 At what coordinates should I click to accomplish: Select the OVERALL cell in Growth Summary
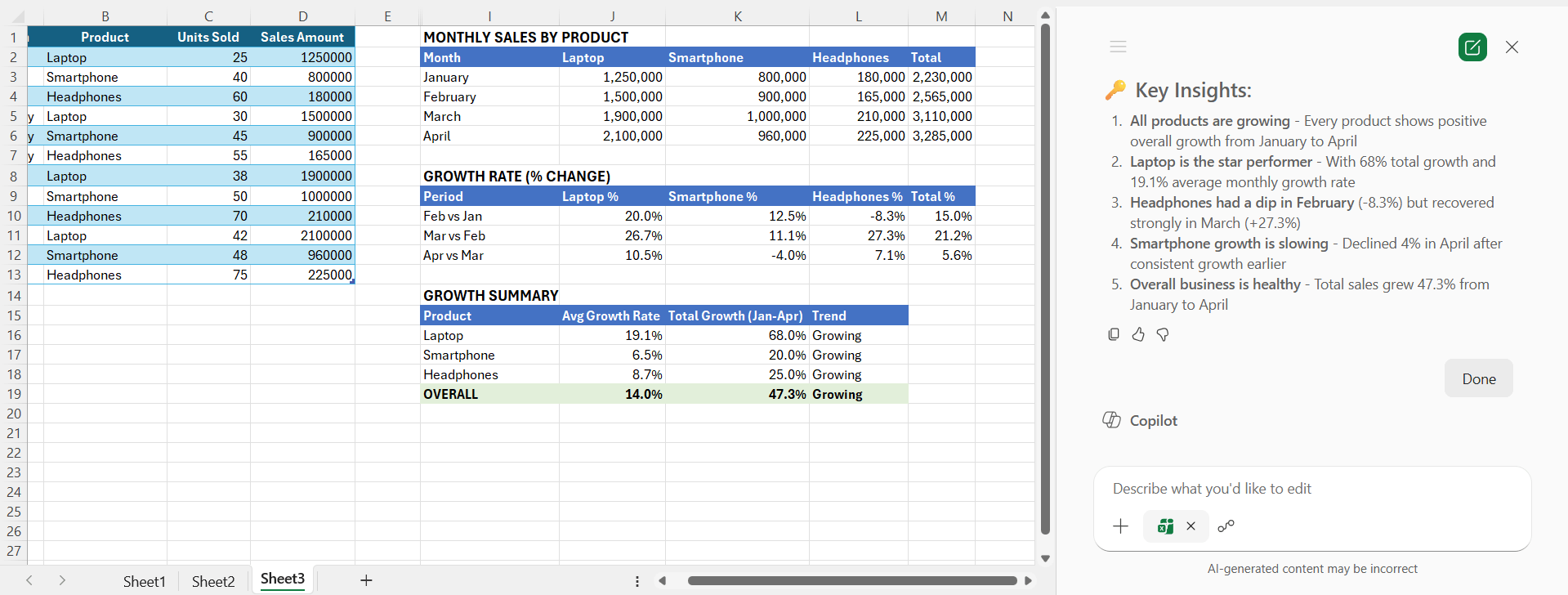coord(489,394)
